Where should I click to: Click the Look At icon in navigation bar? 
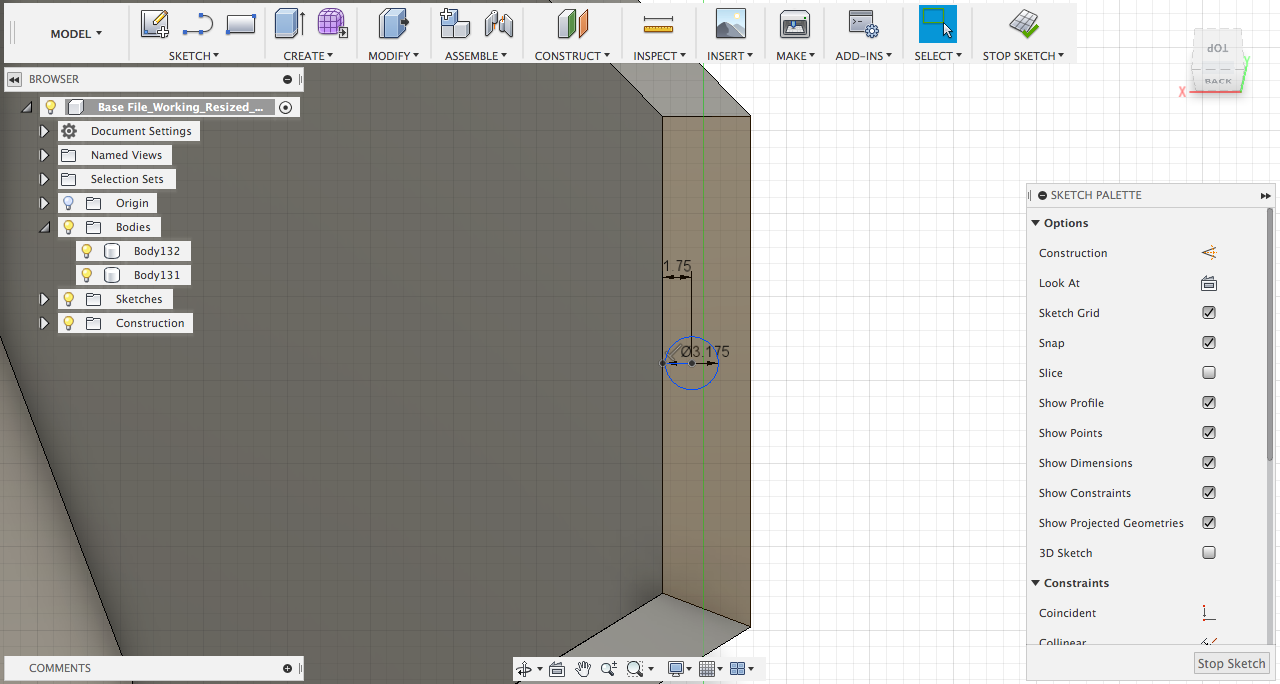pos(557,669)
